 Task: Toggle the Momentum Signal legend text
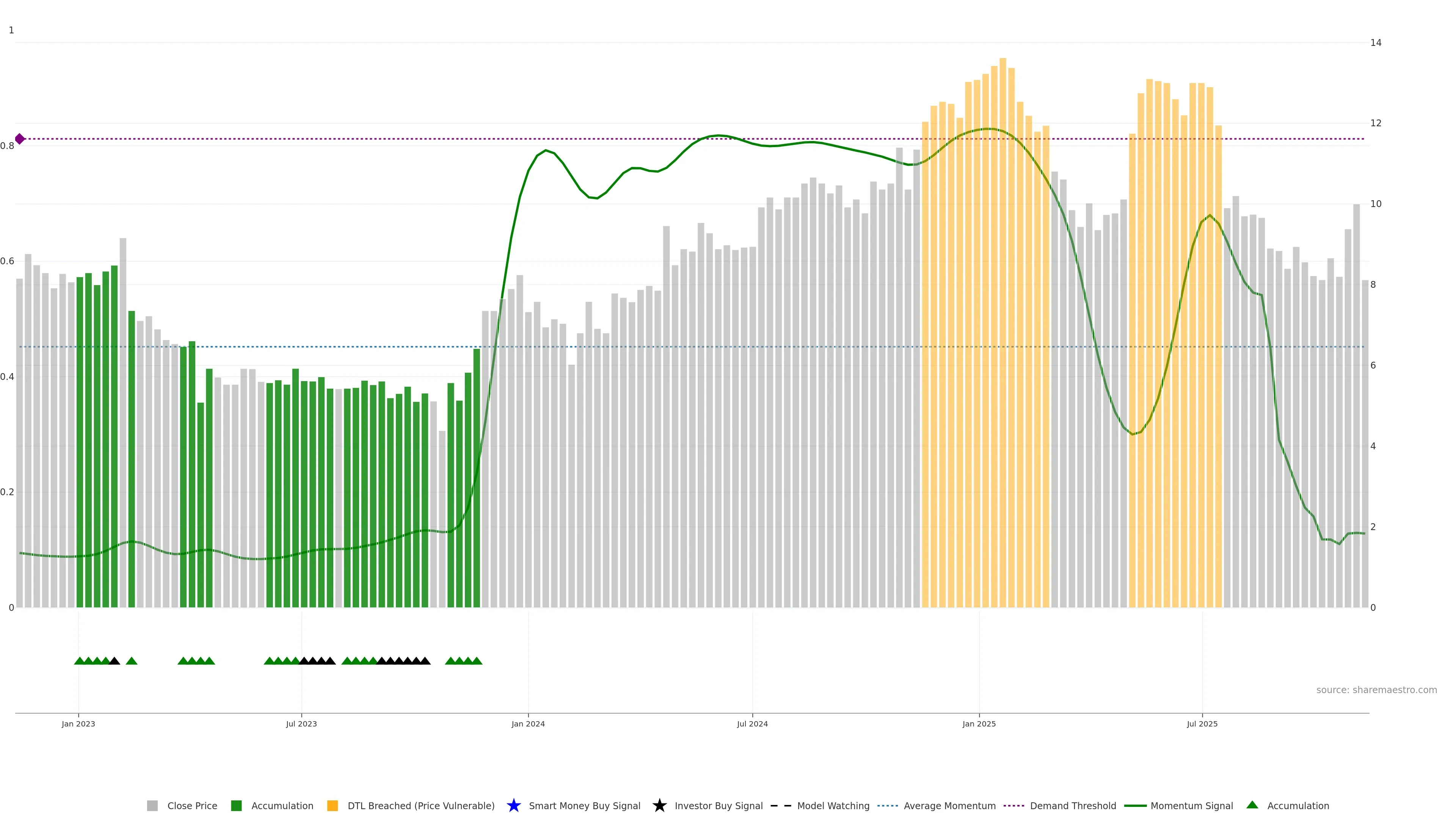(1191, 806)
